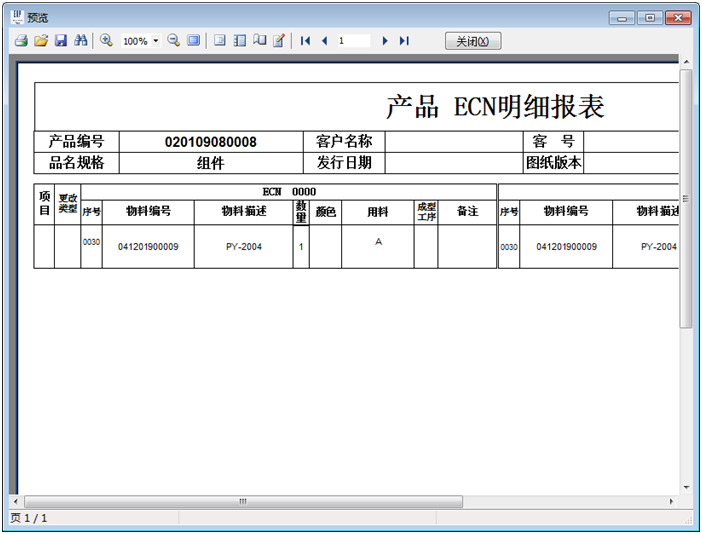
Task: Edit the page with pencil icon
Action: [x=279, y=41]
